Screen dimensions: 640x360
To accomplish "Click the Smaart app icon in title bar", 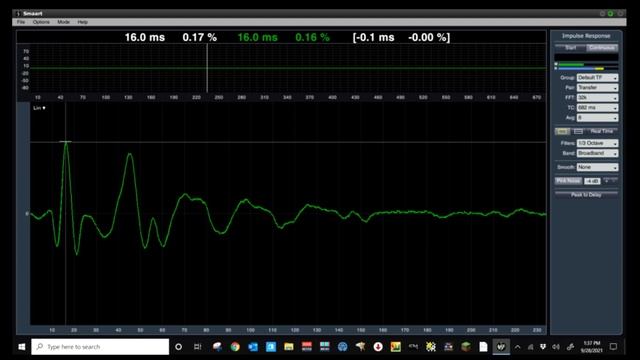I will [x=18, y=13].
